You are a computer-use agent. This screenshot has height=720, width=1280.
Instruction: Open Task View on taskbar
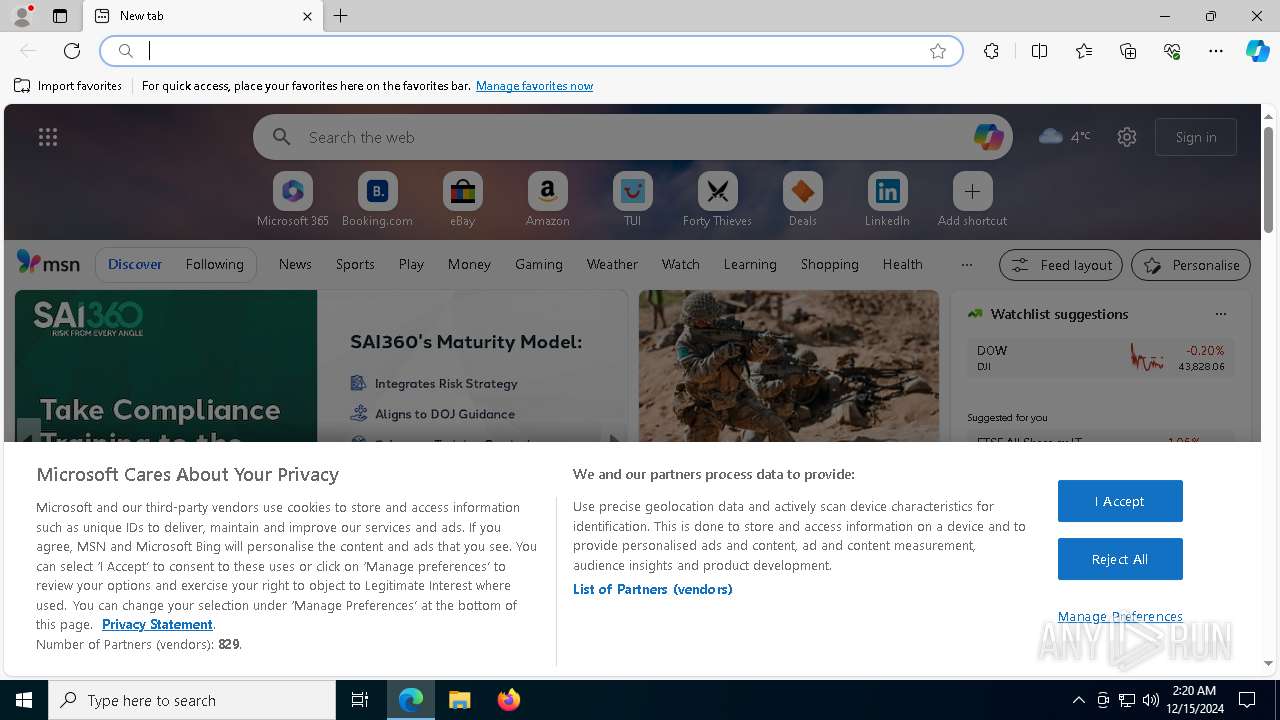click(x=360, y=700)
